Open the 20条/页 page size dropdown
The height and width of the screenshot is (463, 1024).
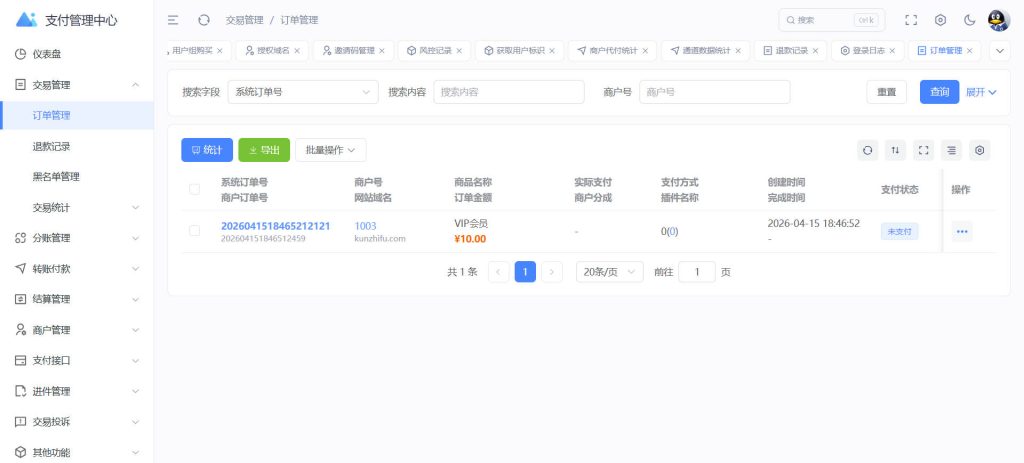pos(609,272)
